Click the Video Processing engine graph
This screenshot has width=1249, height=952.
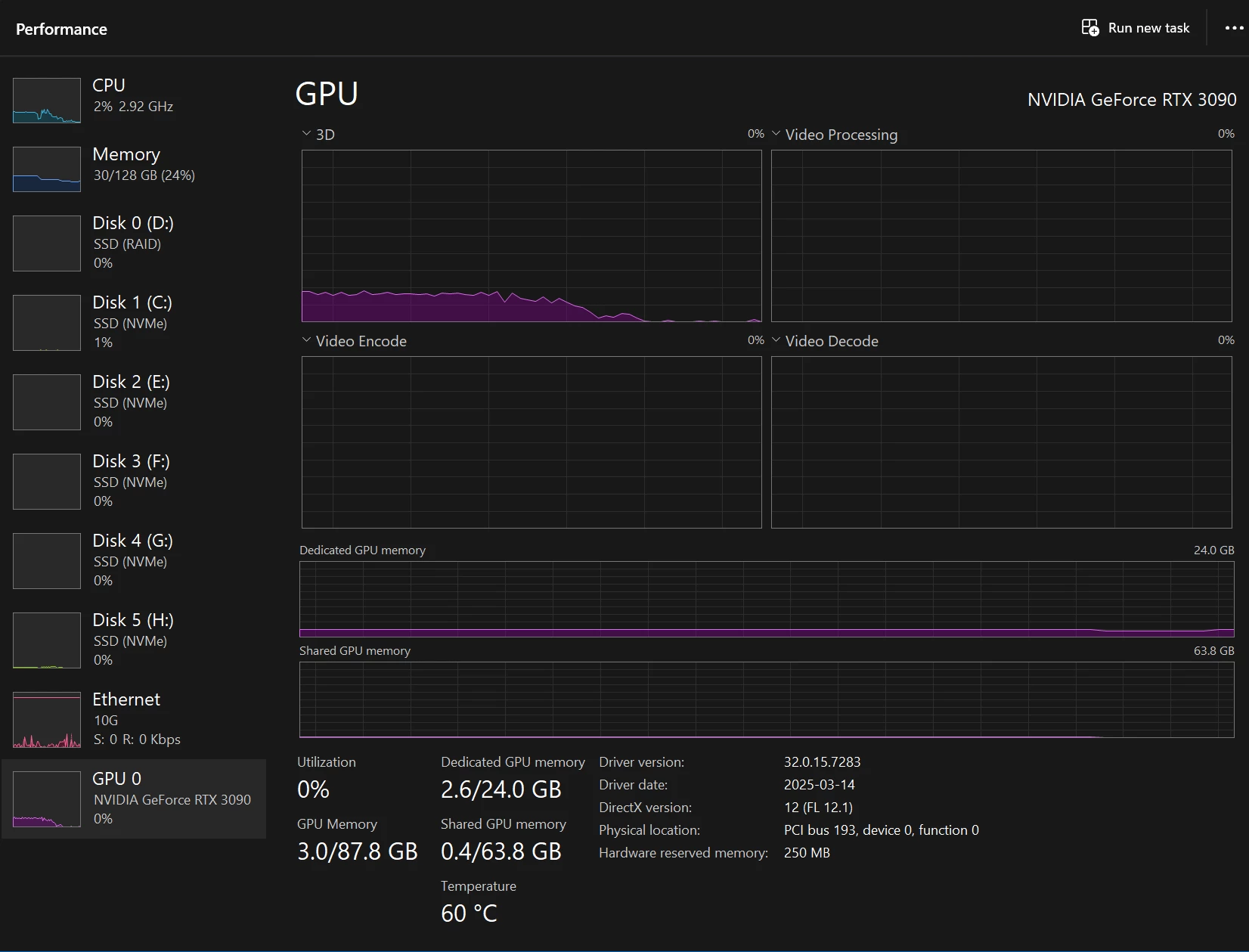pyautogui.click(x=1002, y=236)
